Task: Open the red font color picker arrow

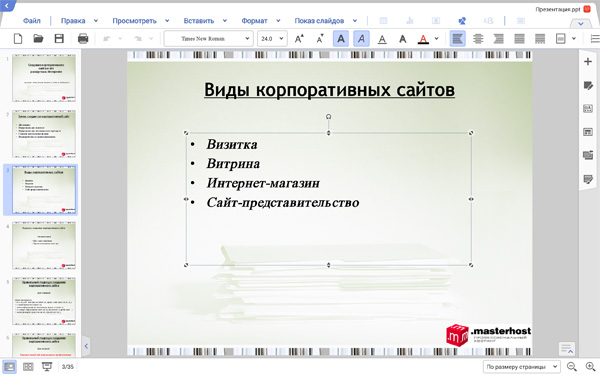Action: [x=437, y=39]
